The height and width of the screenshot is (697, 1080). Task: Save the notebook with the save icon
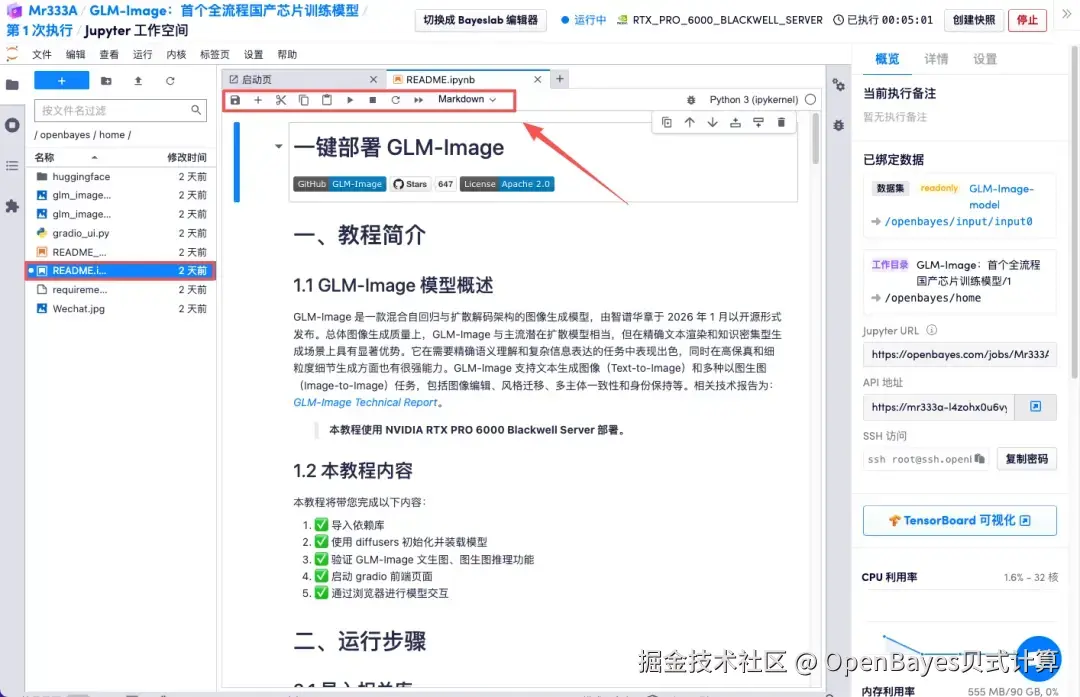click(x=235, y=100)
